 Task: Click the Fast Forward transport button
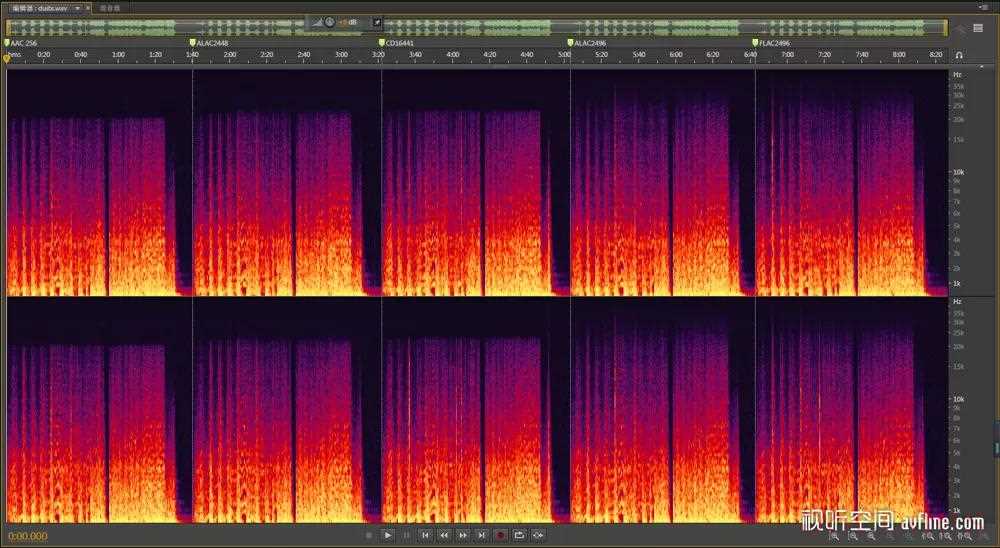click(463, 535)
